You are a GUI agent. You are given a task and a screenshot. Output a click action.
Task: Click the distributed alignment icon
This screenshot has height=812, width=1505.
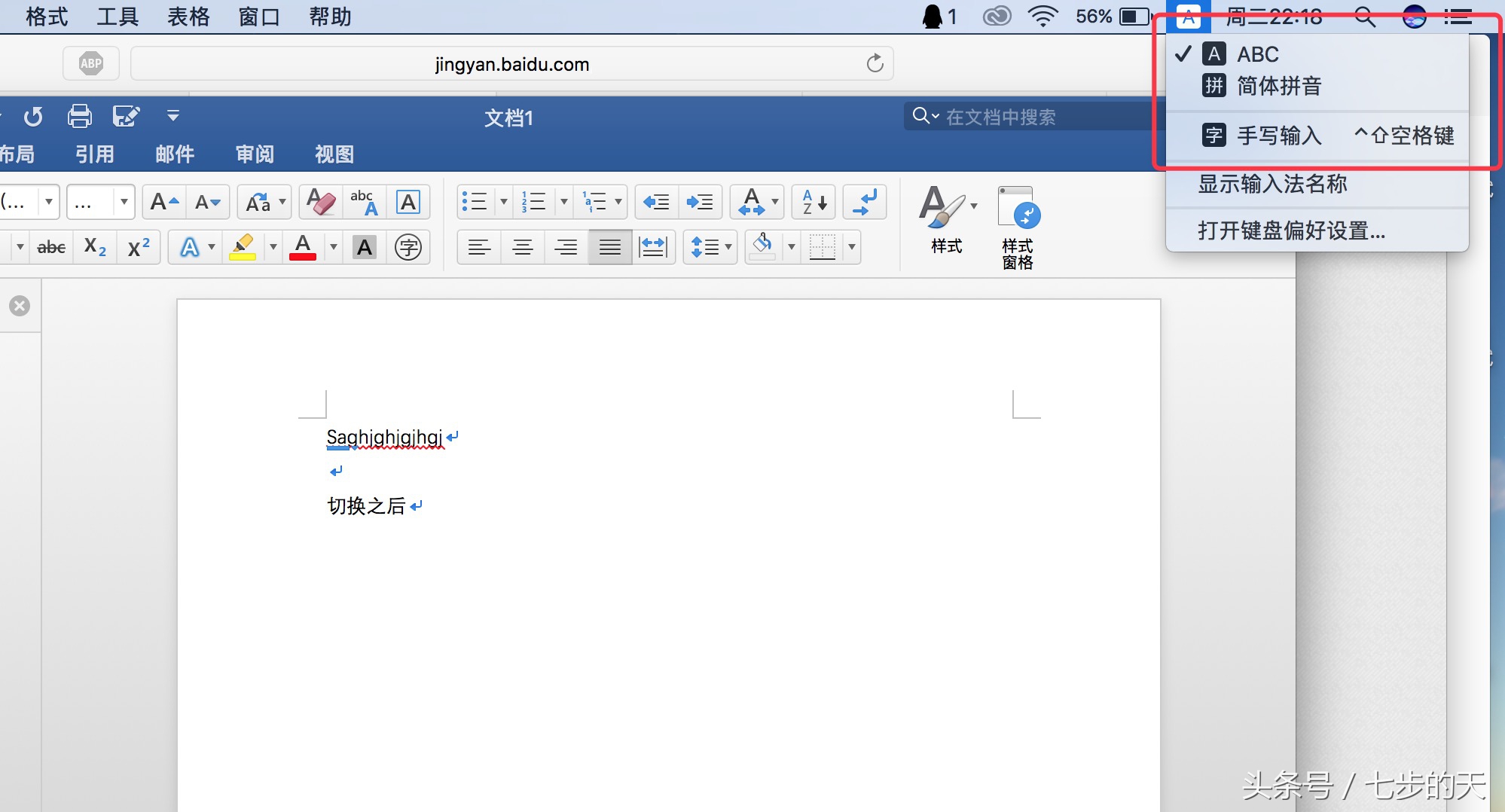pyautogui.click(x=653, y=247)
